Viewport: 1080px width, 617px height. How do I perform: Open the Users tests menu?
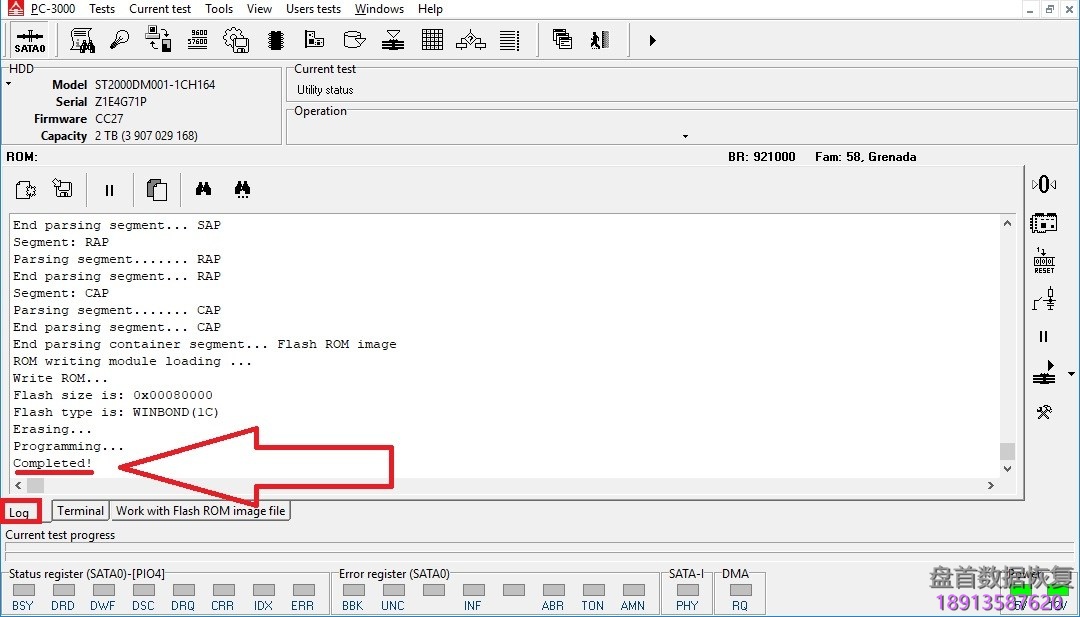coord(313,9)
